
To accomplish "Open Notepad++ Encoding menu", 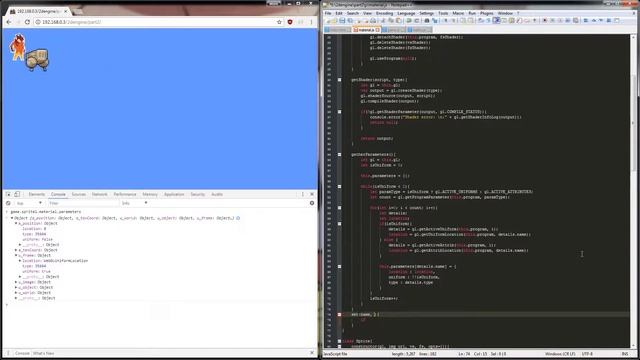I will pyautogui.click(x=384, y=13).
